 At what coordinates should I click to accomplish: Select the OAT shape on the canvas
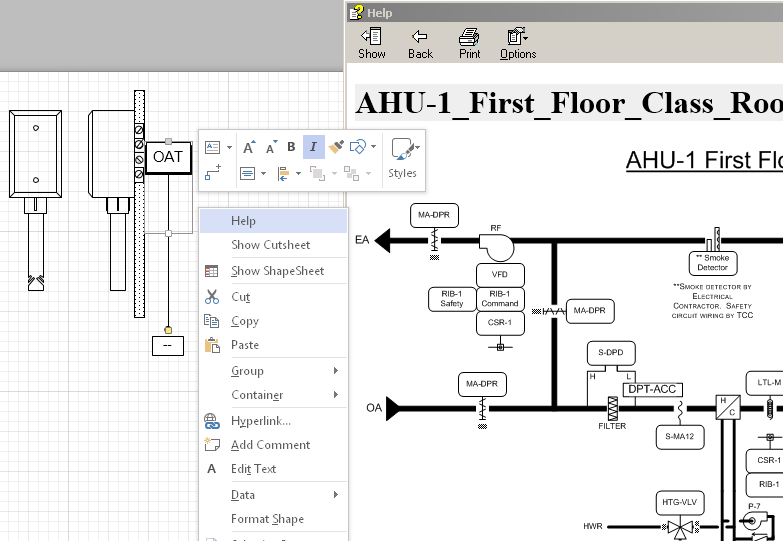[x=168, y=157]
